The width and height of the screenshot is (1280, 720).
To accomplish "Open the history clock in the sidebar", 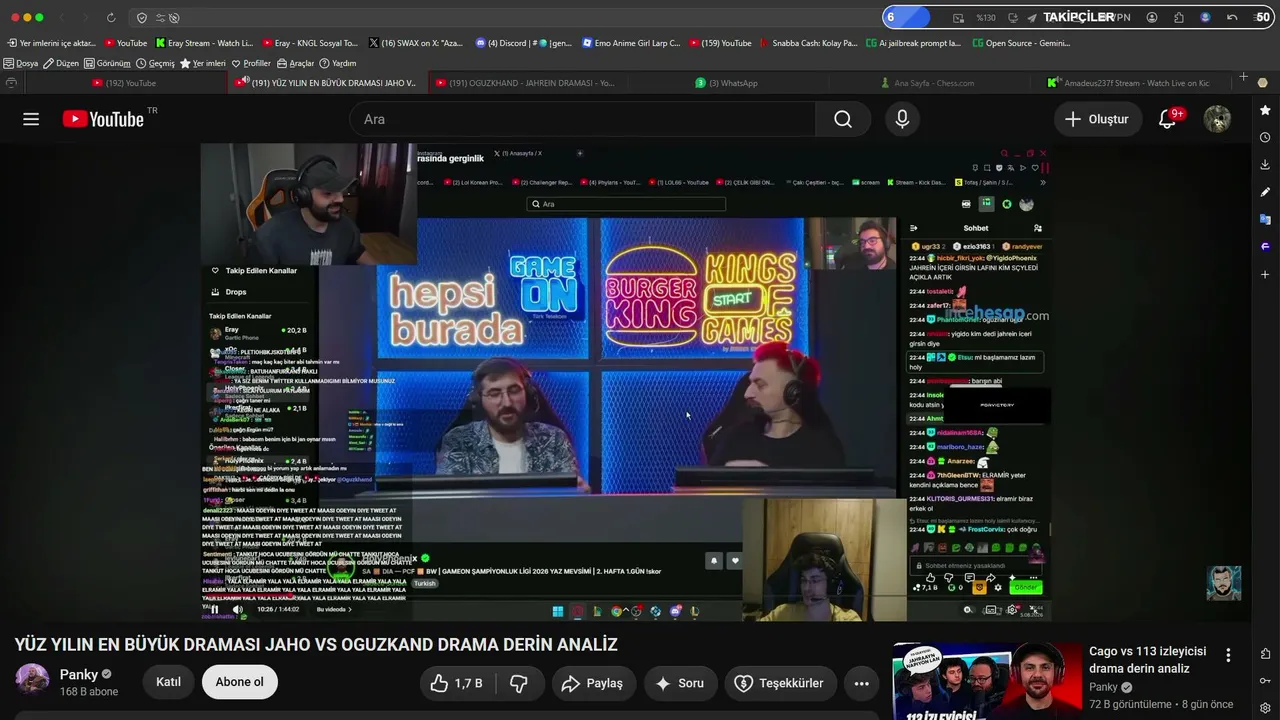I will click(1265, 137).
